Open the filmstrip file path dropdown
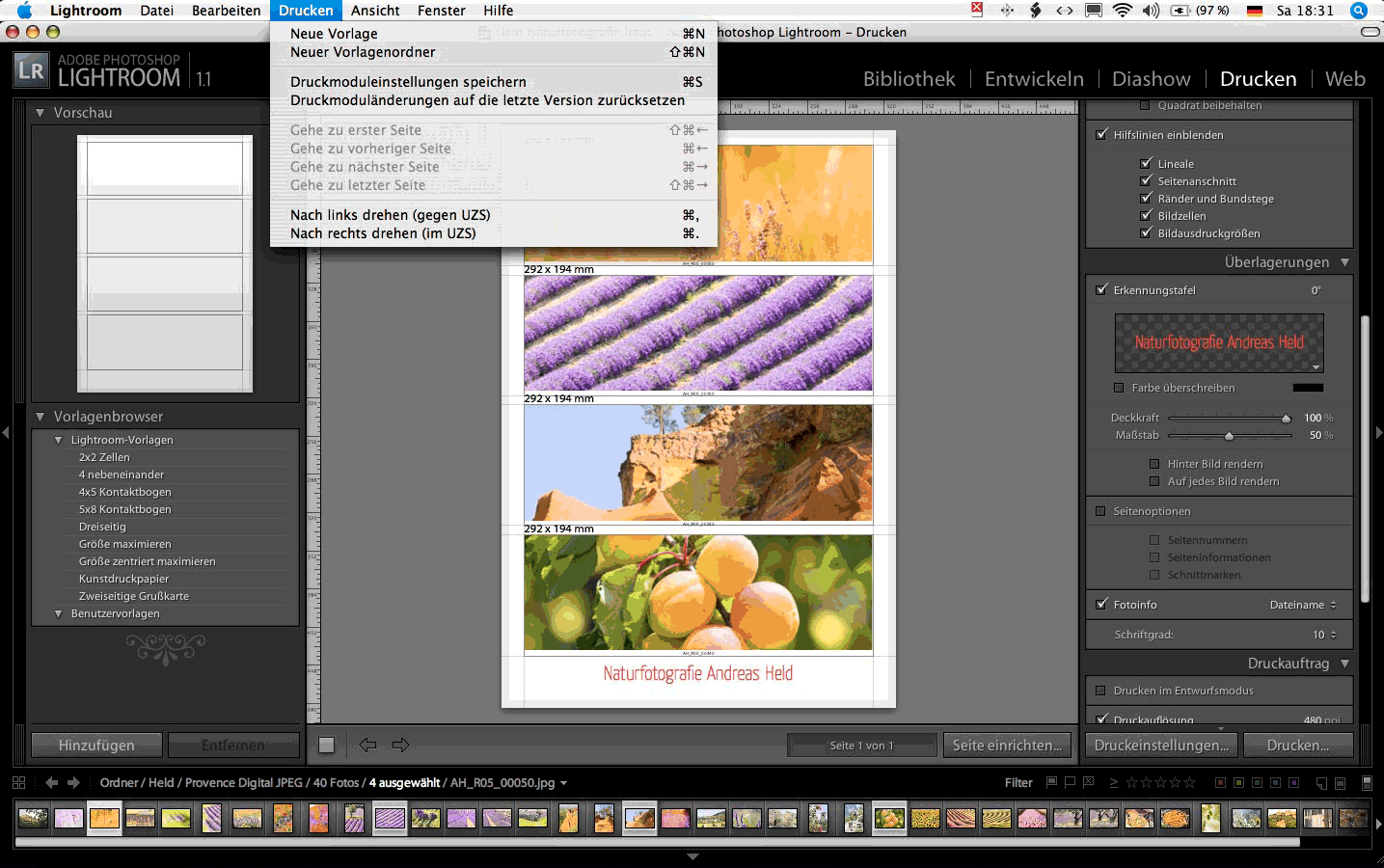The width and height of the screenshot is (1384, 868). pos(563,783)
